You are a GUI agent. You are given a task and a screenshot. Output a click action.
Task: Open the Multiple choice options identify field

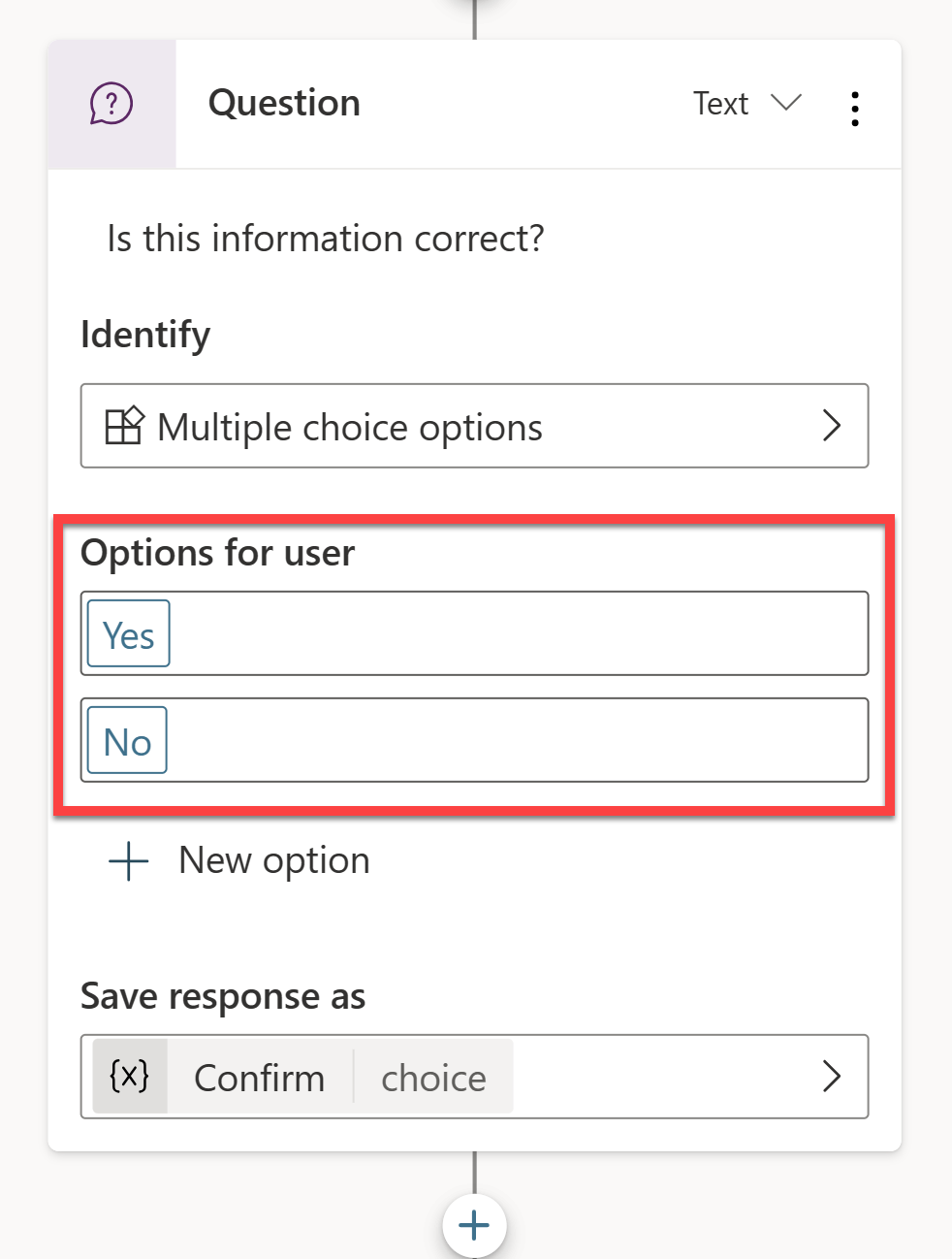point(474,426)
